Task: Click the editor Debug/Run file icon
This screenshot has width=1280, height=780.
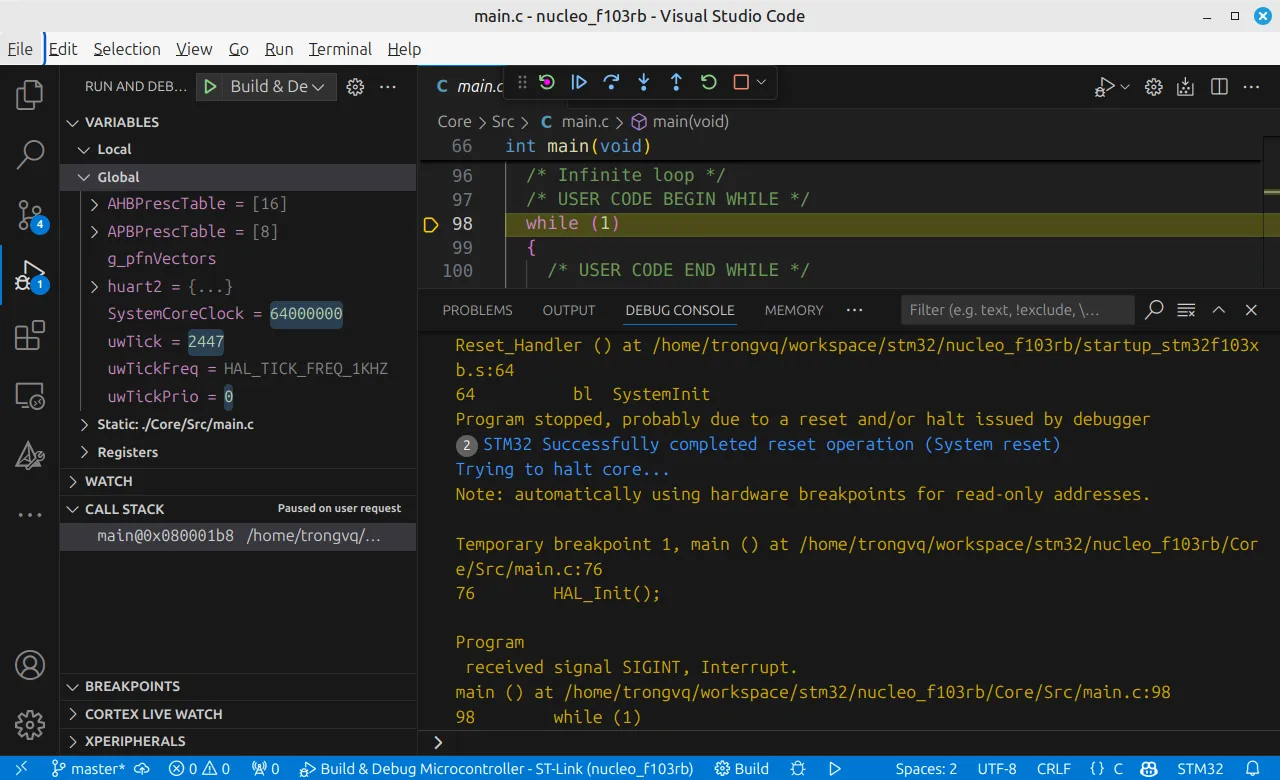Action: coord(1105,87)
